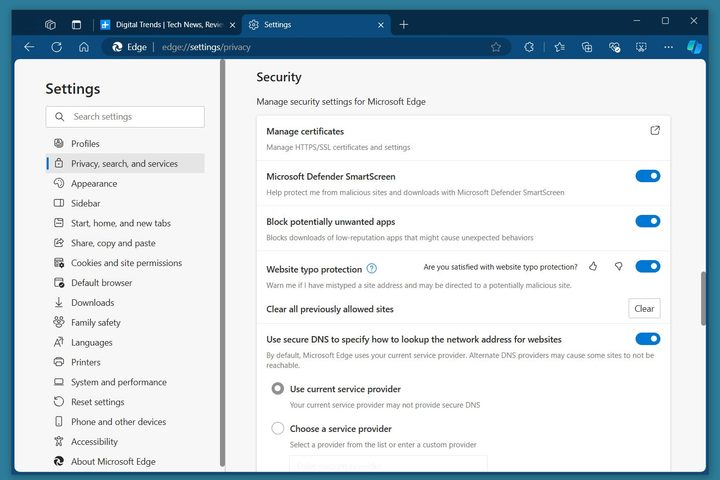Screen dimensions: 720x480
Task: Switch to the Digital Trends tab
Action: [x=167, y=24]
